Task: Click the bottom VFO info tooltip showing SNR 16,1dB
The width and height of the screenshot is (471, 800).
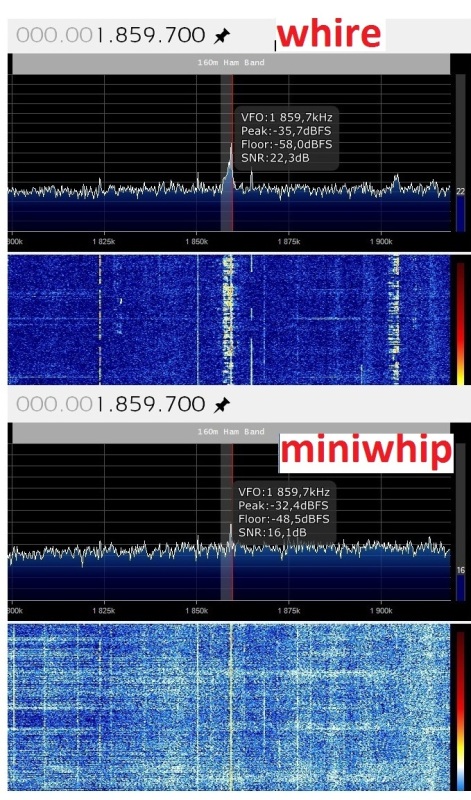Action: click(285, 512)
